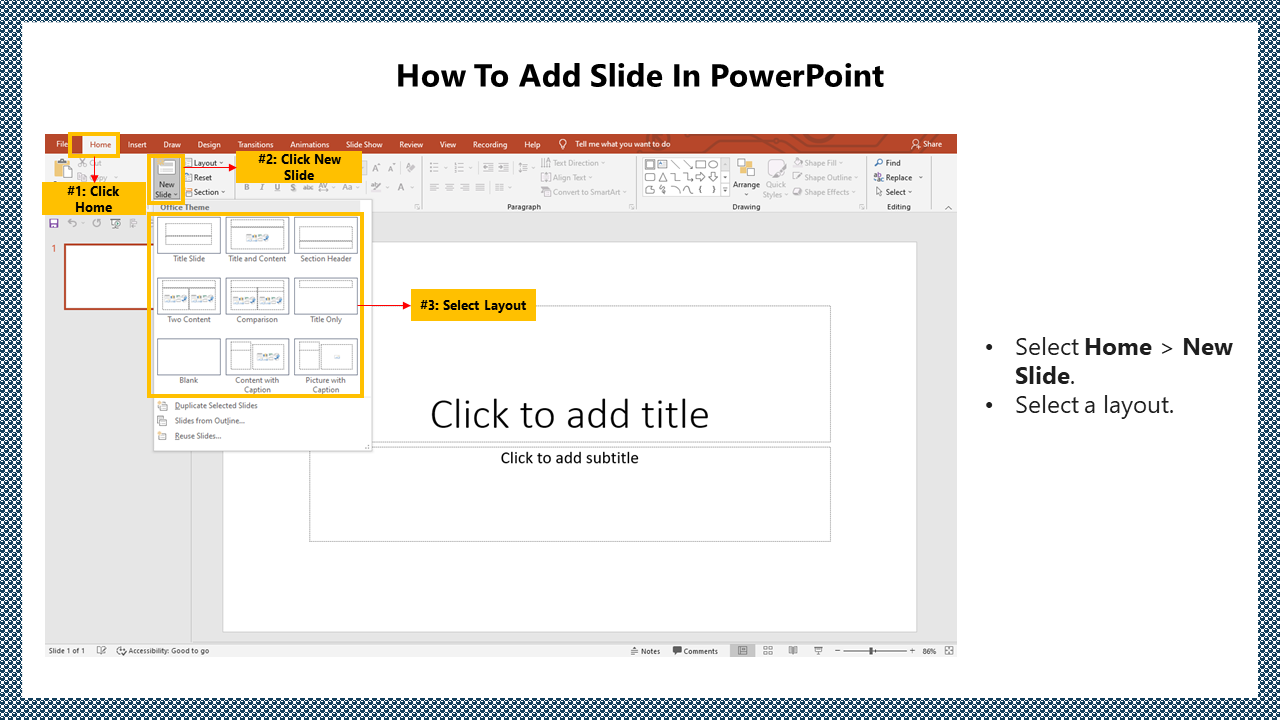Open the Shape Outline dropdown

click(825, 177)
